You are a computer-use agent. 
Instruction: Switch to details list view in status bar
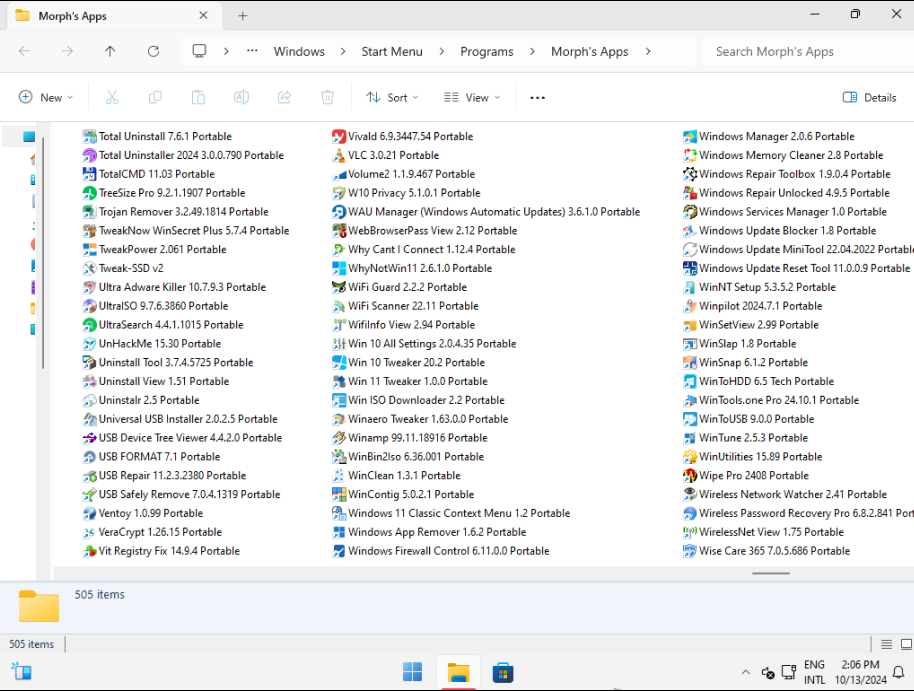(x=887, y=644)
